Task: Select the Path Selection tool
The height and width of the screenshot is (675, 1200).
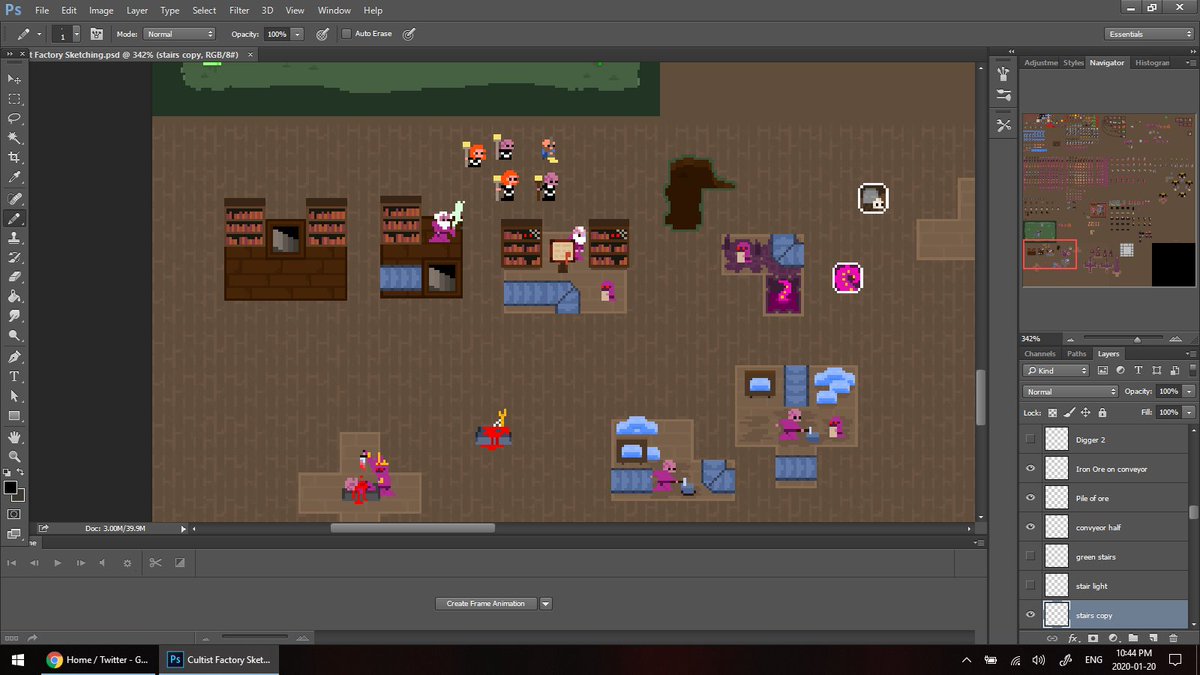Action: click(15, 396)
